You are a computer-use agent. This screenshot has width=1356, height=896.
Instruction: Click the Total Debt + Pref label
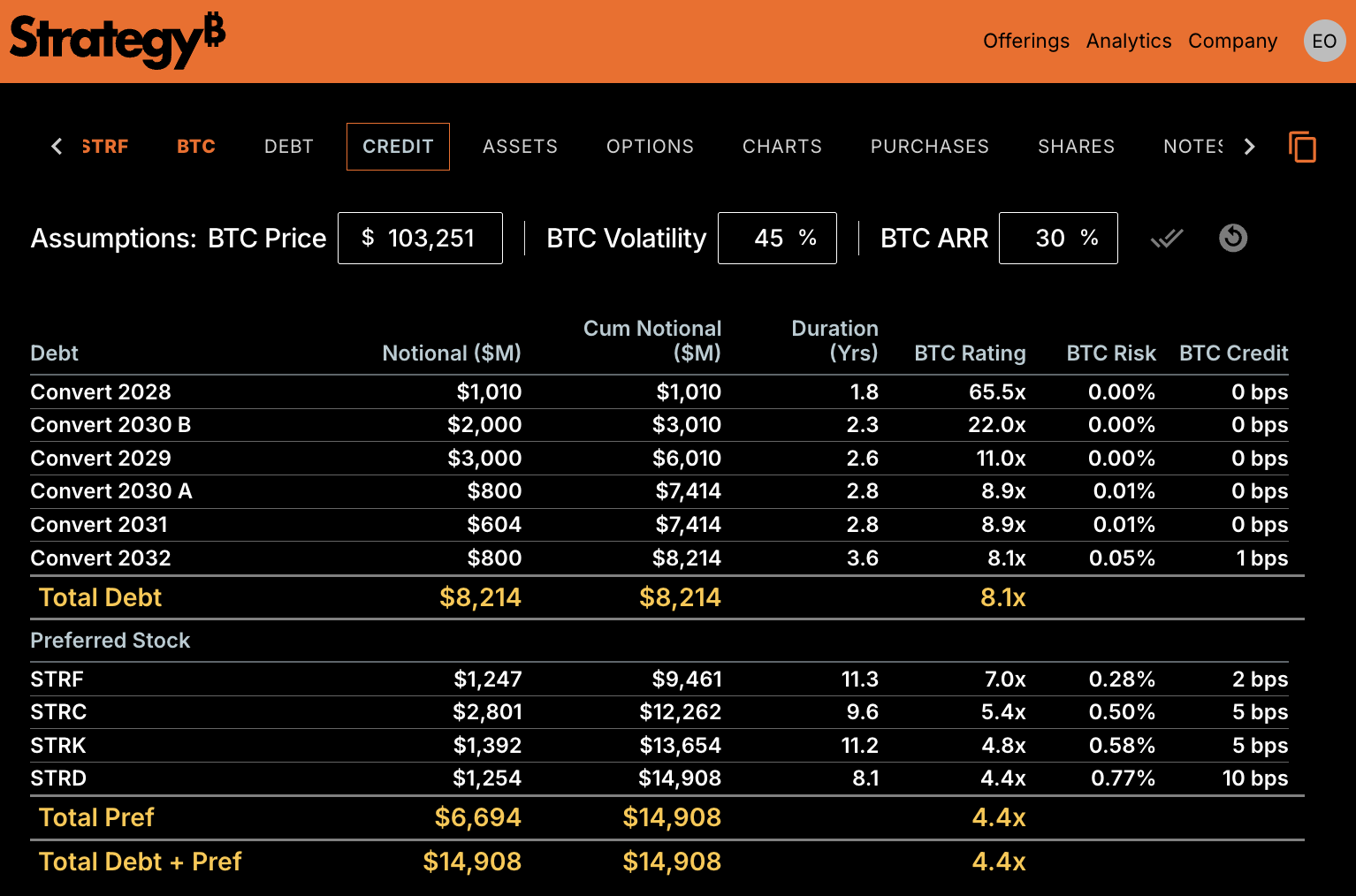pyautogui.click(x=141, y=862)
